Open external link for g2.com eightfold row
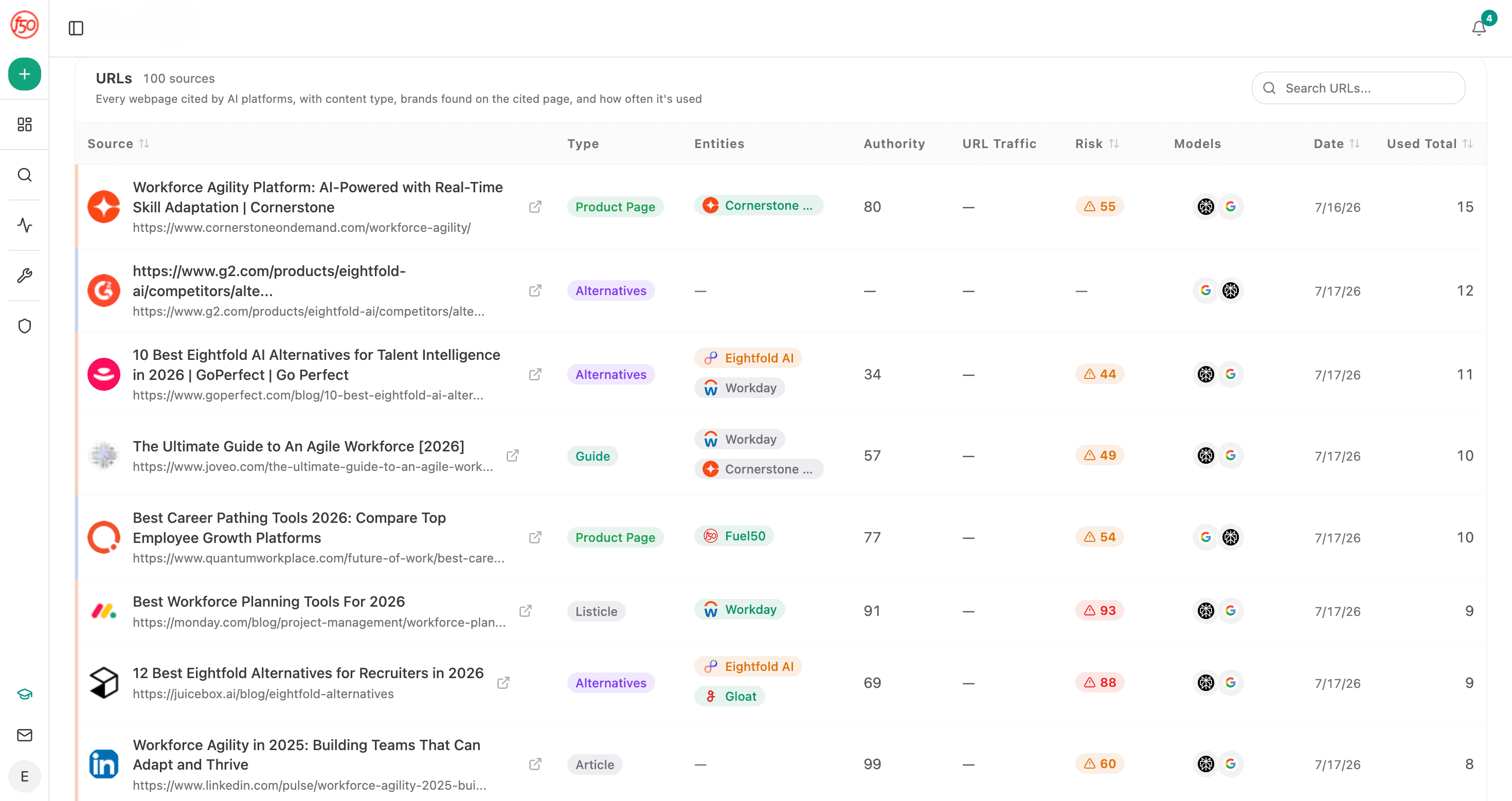The width and height of the screenshot is (1512, 801). pos(535,290)
